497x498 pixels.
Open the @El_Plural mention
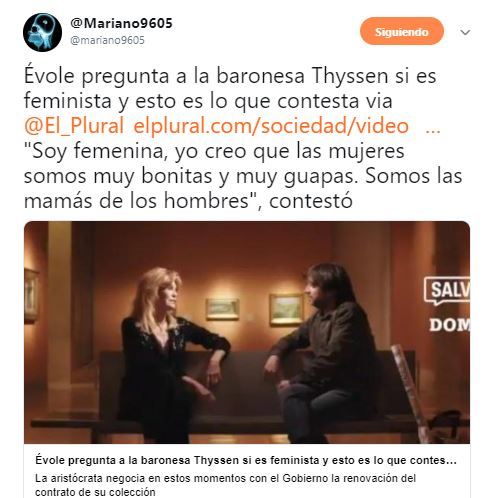pyautogui.click(x=74, y=126)
